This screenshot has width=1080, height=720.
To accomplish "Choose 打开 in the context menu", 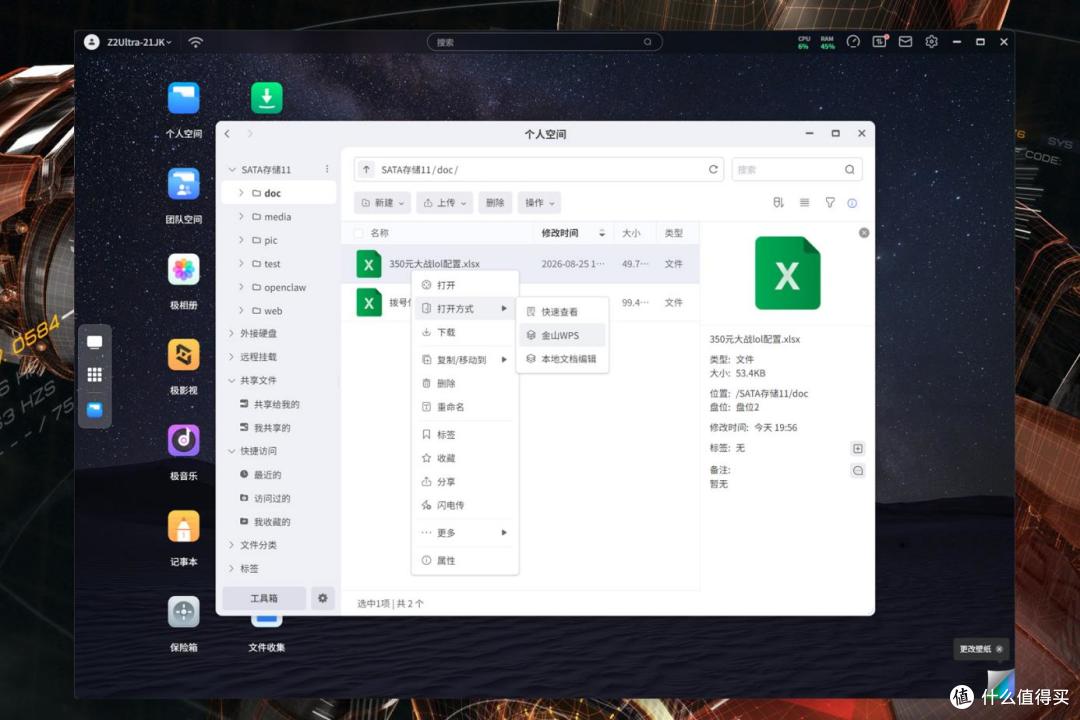I will [x=465, y=285].
